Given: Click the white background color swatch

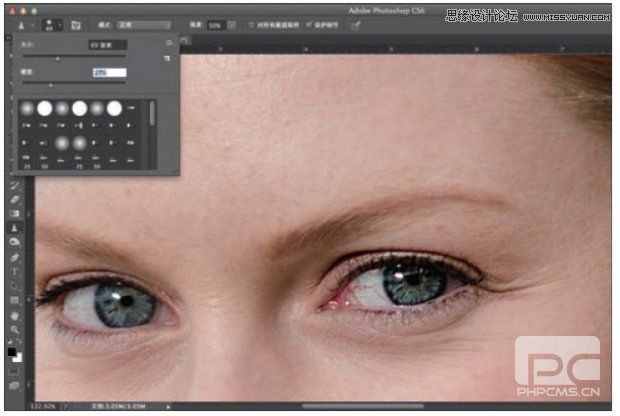Looking at the screenshot, I should click(x=19, y=358).
